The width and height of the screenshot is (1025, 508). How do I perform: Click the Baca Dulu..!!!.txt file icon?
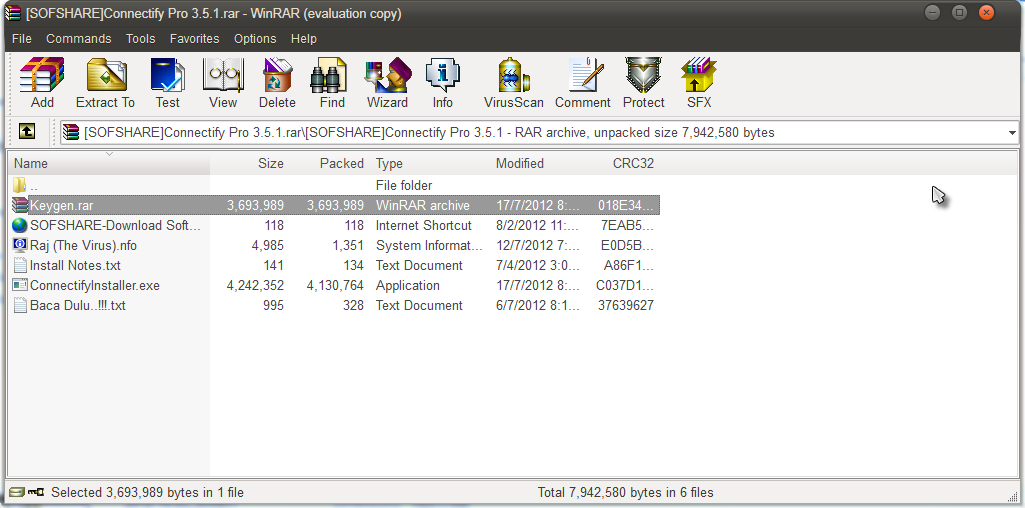point(20,305)
